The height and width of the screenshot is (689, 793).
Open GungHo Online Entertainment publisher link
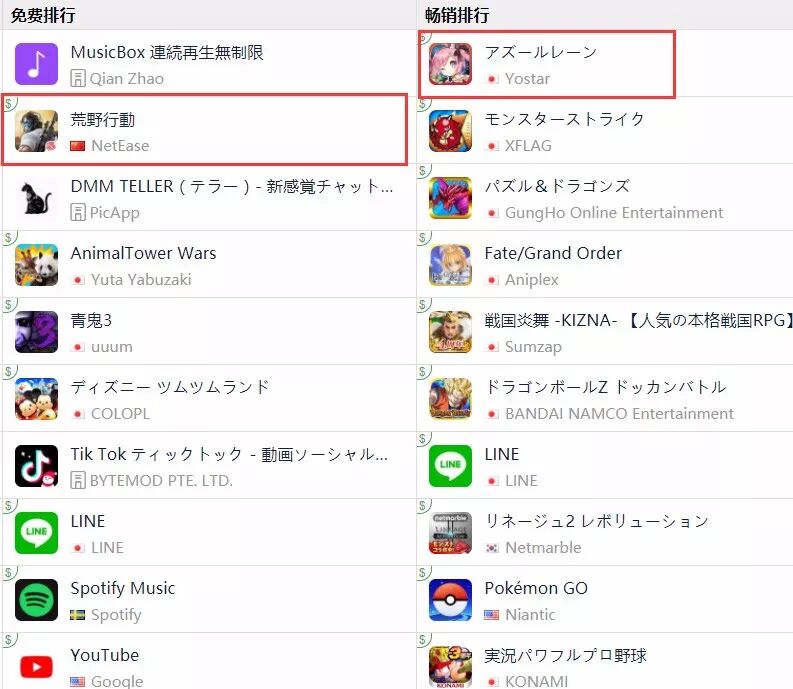614,213
